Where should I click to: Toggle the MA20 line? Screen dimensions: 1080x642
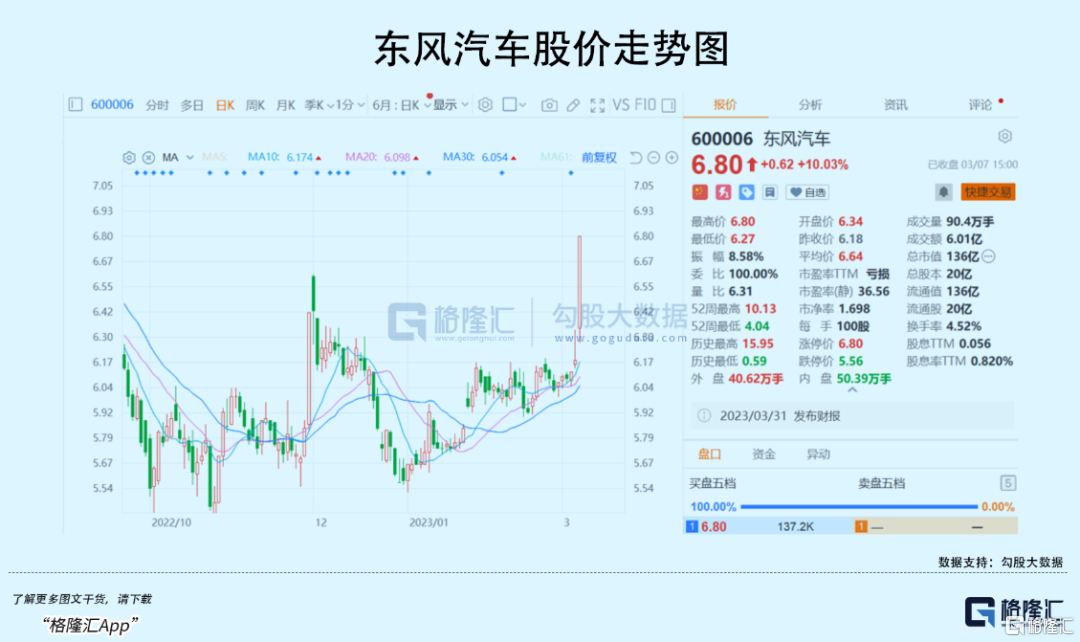382,157
